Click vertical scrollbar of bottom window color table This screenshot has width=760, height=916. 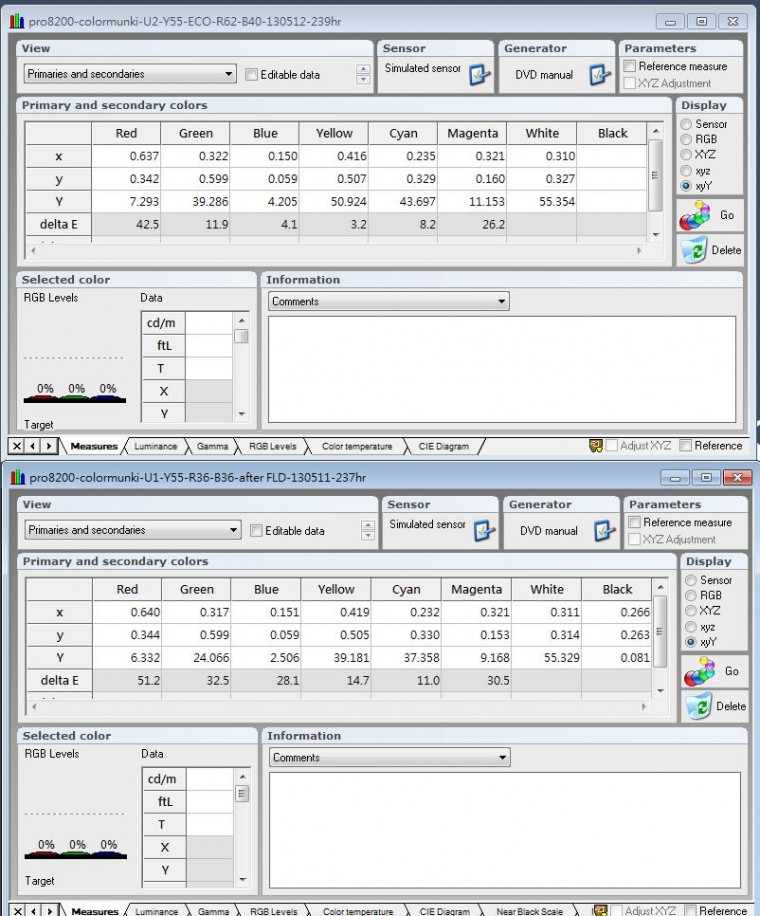[x=661, y=639]
